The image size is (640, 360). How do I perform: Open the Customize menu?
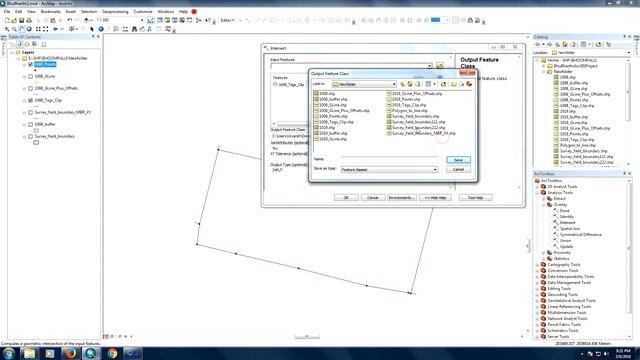[x=143, y=11]
